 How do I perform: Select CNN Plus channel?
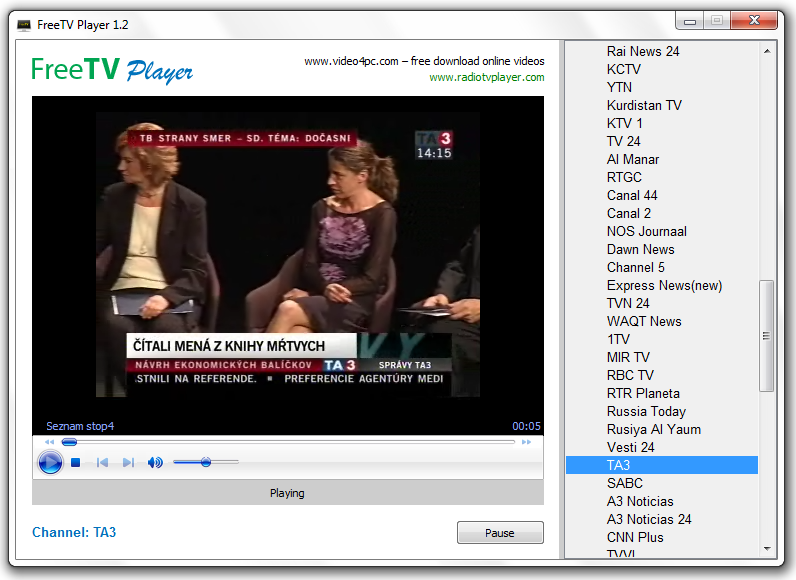(x=661, y=538)
